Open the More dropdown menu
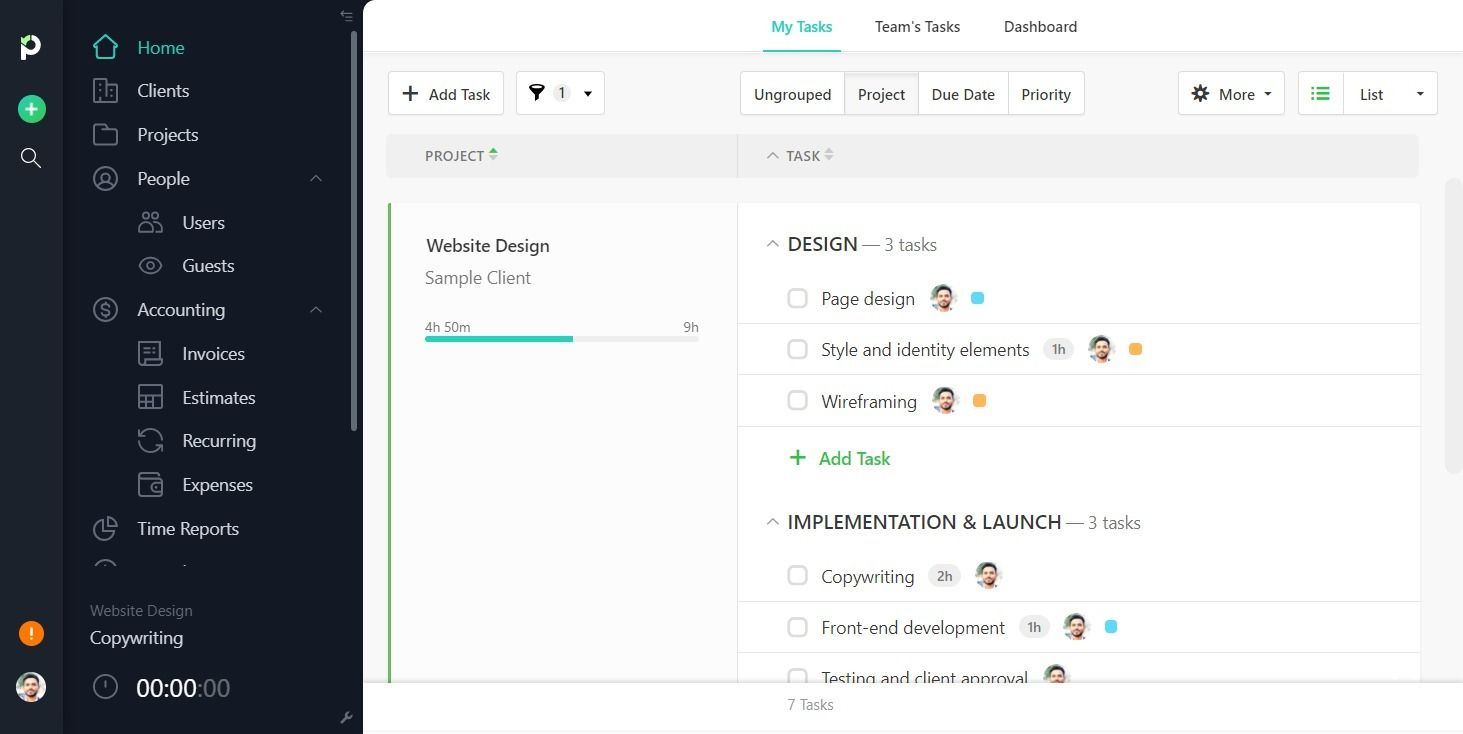Screen dimensions: 1463x734 pos(1231,93)
